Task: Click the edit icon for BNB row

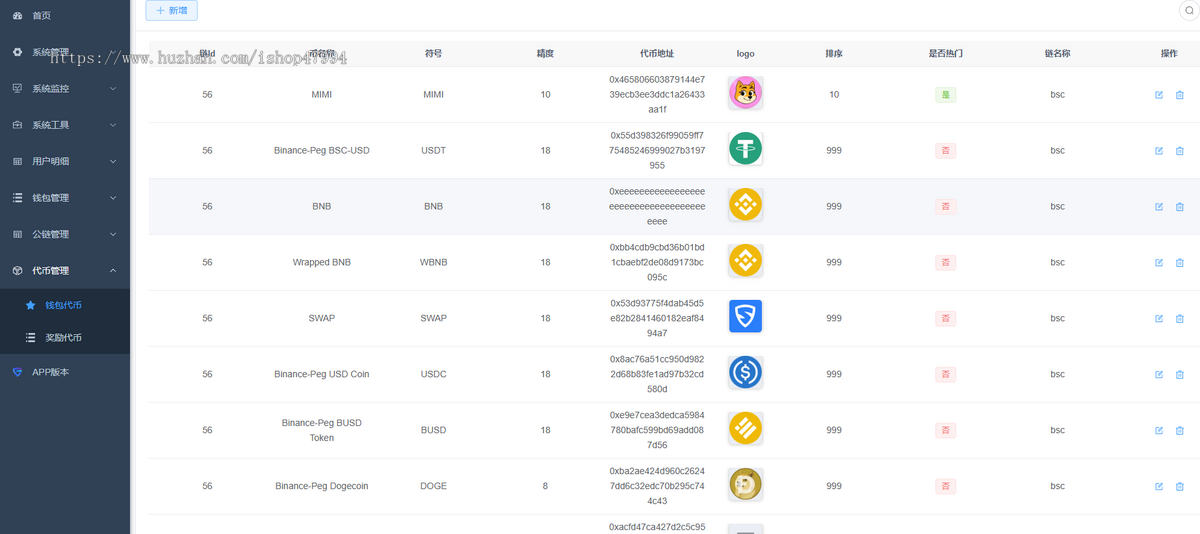Action: click(1159, 207)
